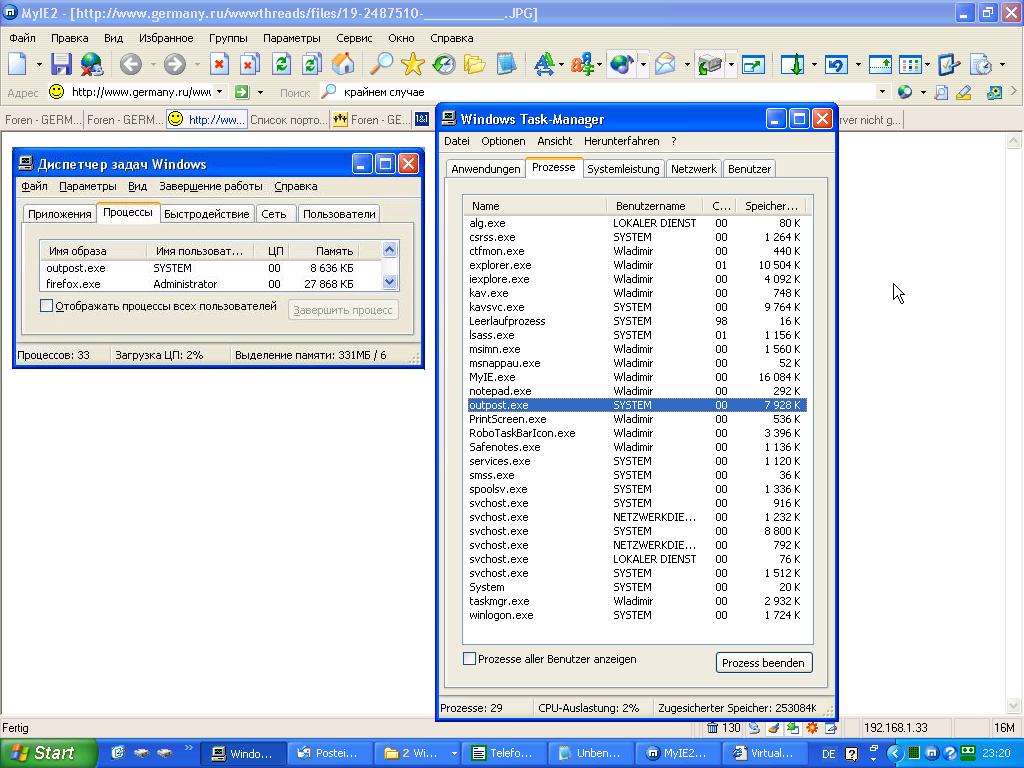
Task: Open the printer icon dropdown arrow
Action: pos(731,64)
